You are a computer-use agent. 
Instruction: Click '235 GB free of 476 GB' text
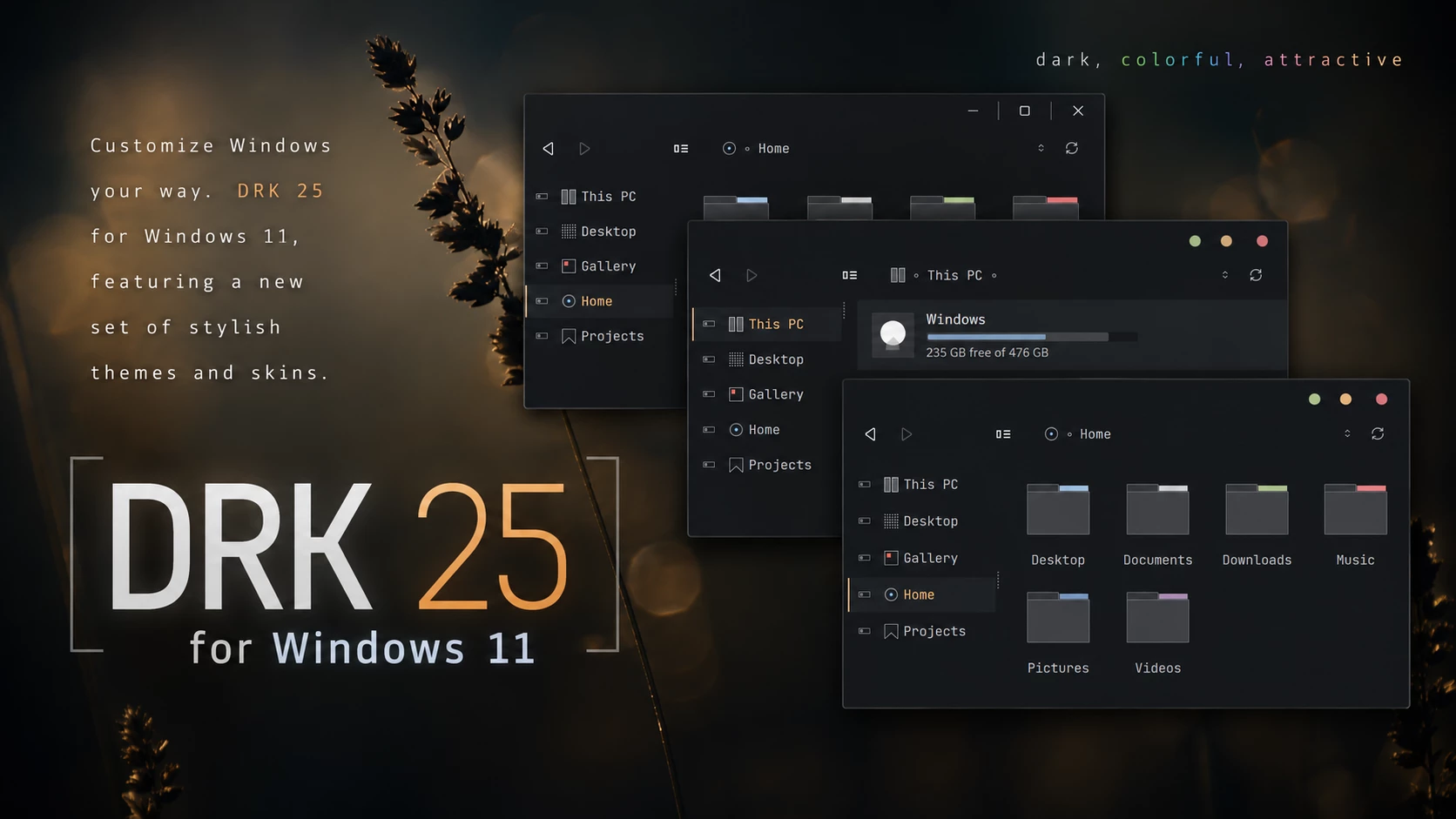pos(987,352)
